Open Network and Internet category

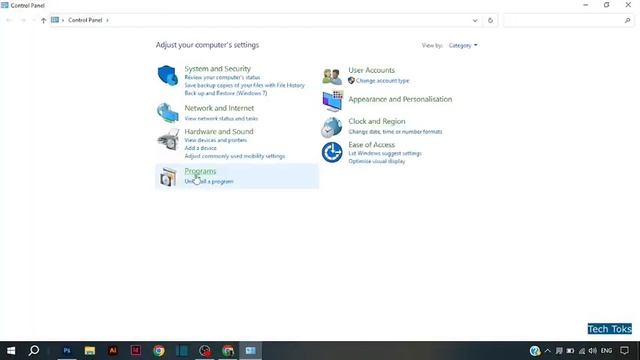219,108
